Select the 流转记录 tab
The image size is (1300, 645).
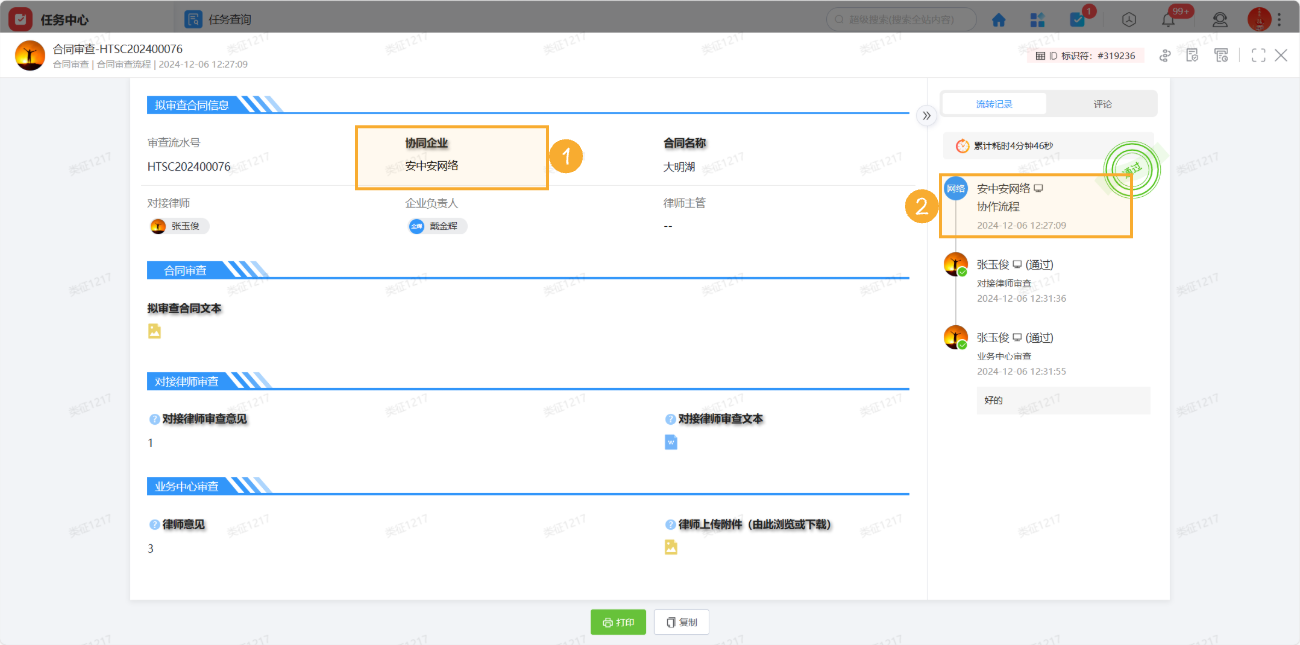coord(993,103)
